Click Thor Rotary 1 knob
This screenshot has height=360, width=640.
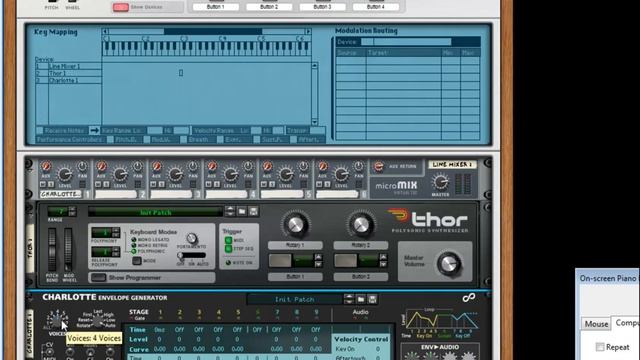296,225
